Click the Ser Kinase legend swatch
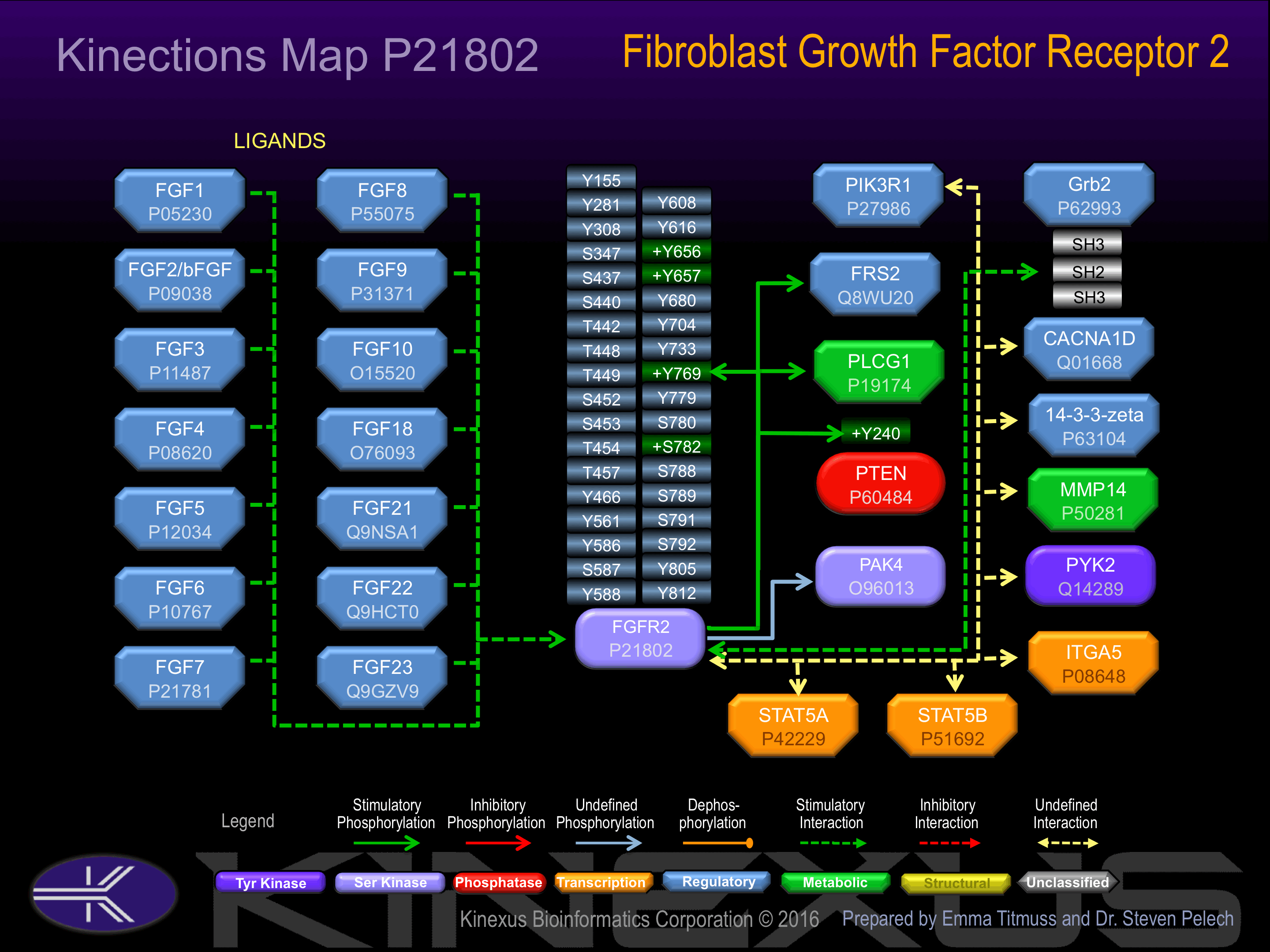 (x=390, y=882)
